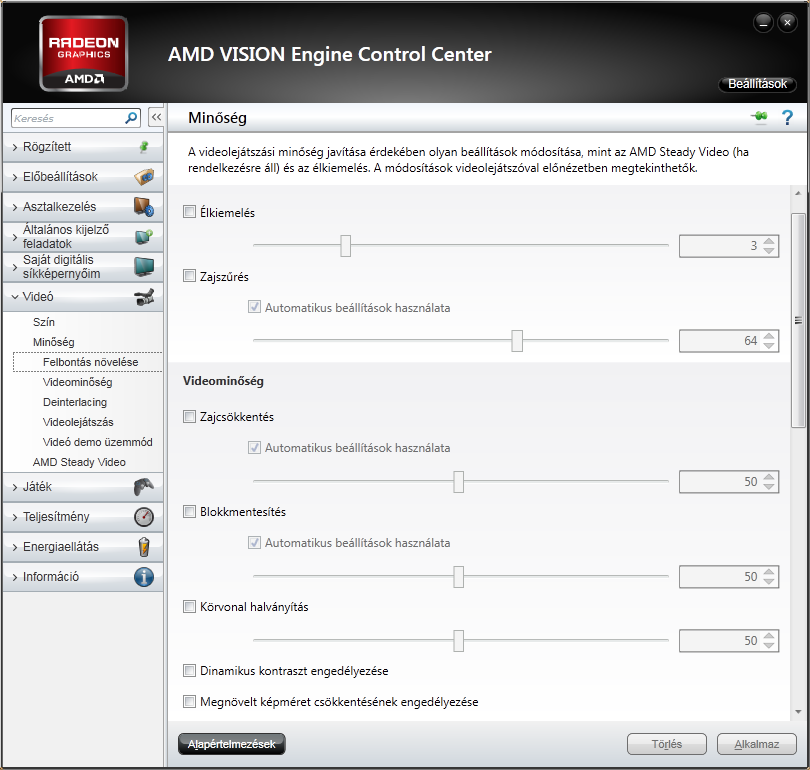The width and height of the screenshot is (810, 770).
Task: Click the vertical scrollbar thumb
Action: point(798,320)
